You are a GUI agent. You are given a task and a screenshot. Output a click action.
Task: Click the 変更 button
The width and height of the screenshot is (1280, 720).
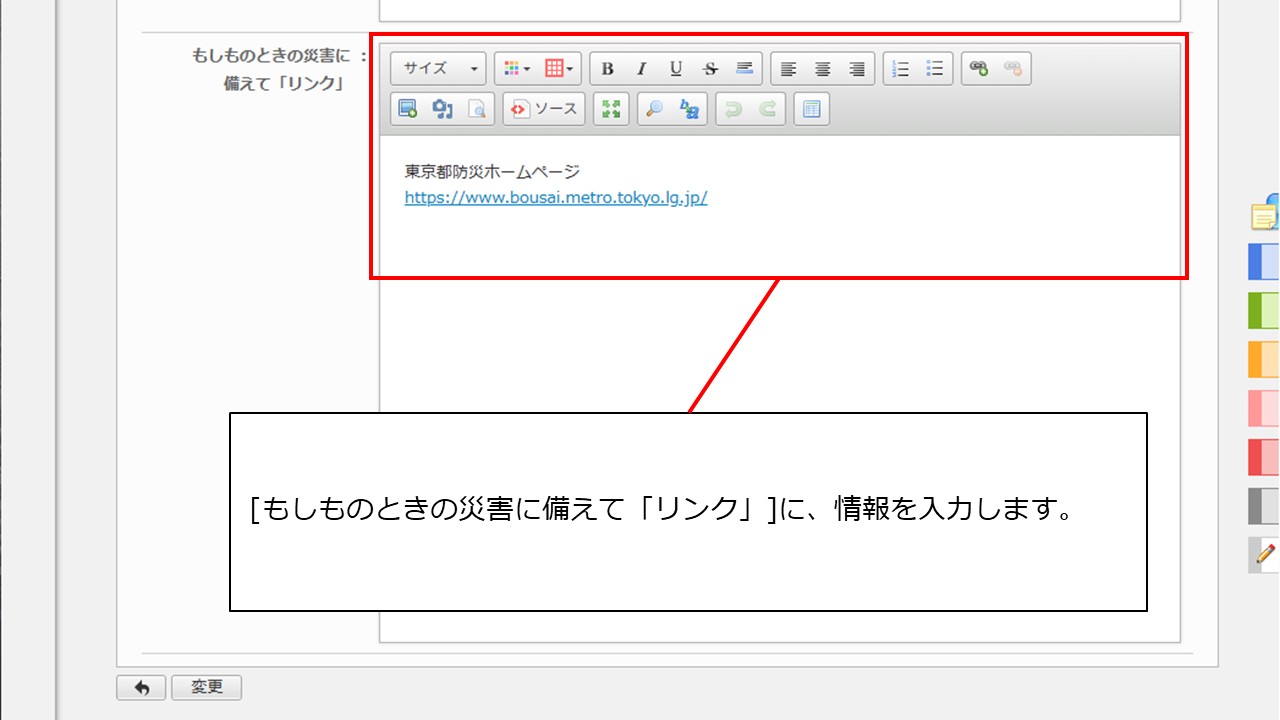pos(206,687)
